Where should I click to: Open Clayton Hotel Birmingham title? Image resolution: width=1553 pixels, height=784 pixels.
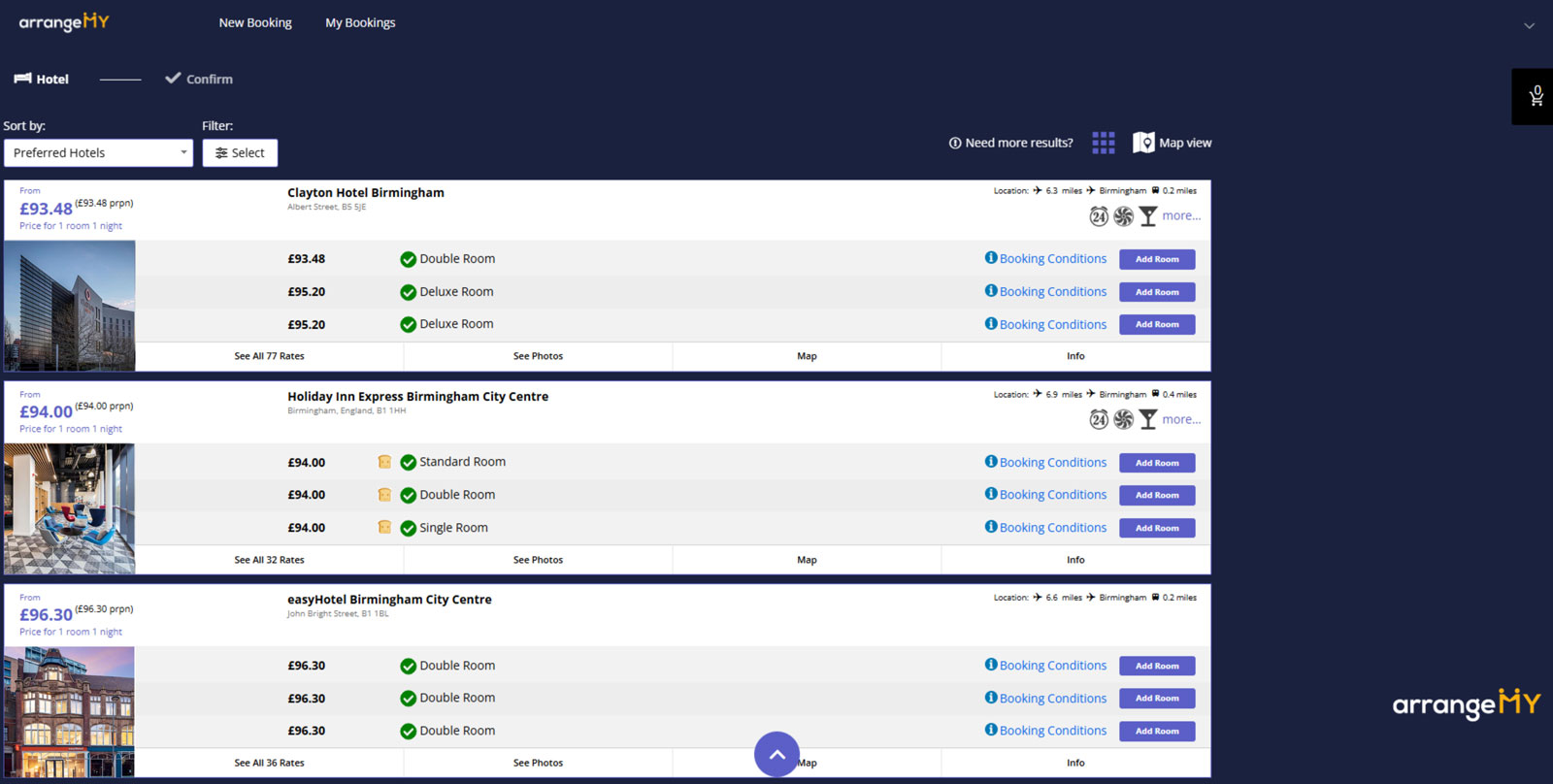366,192
